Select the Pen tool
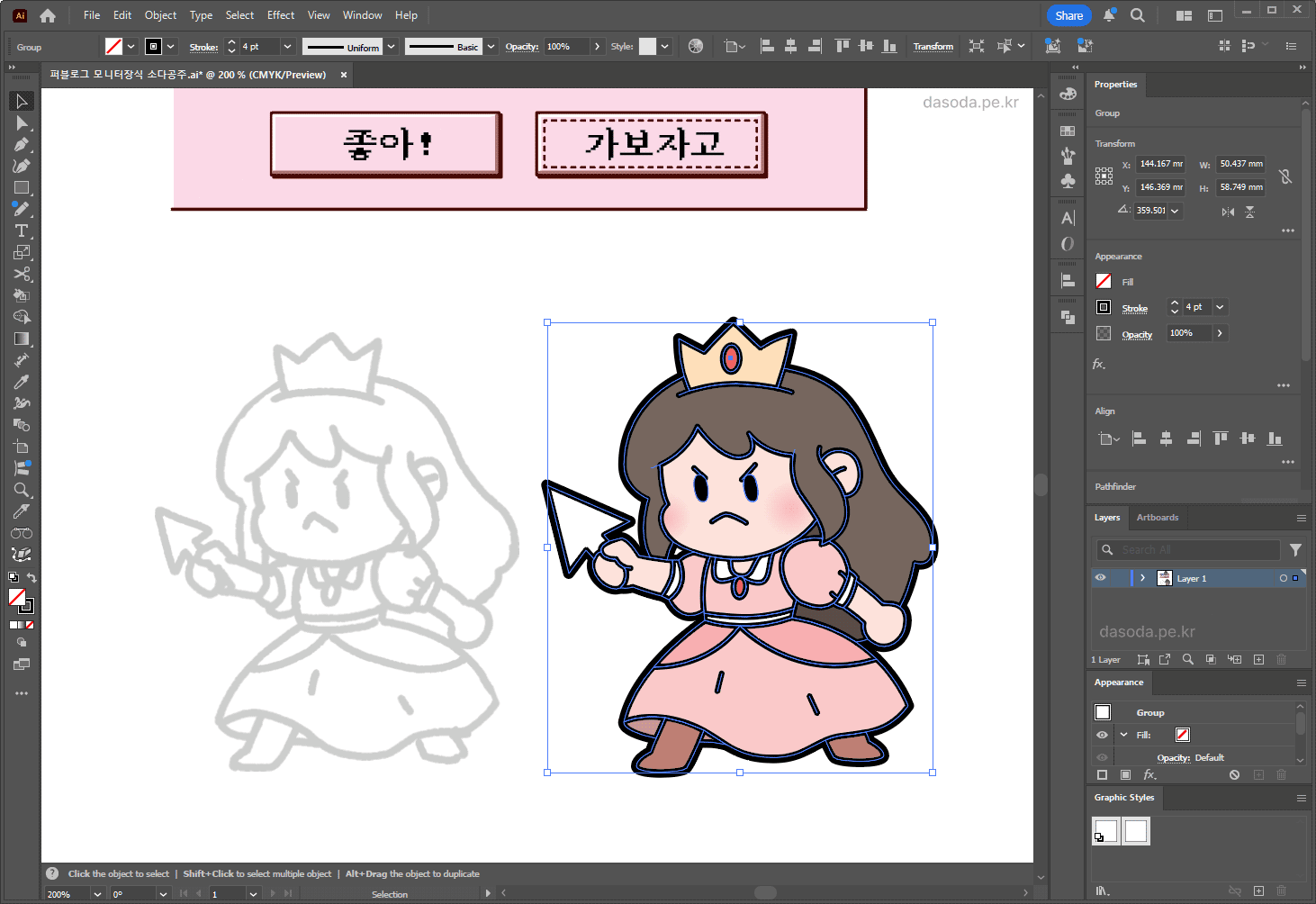1316x904 pixels. click(22, 145)
